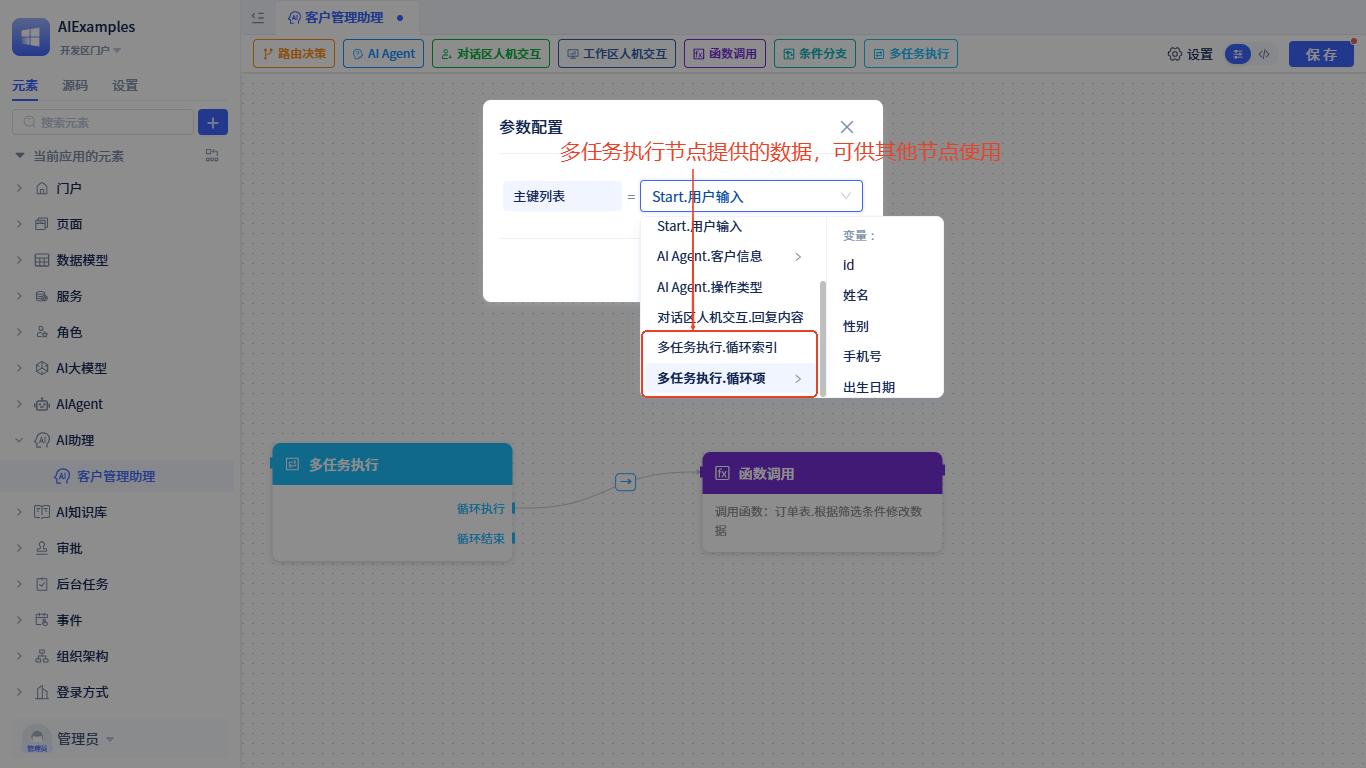Select the 性别 variable
The height and width of the screenshot is (768, 1366).
coord(856,326)
